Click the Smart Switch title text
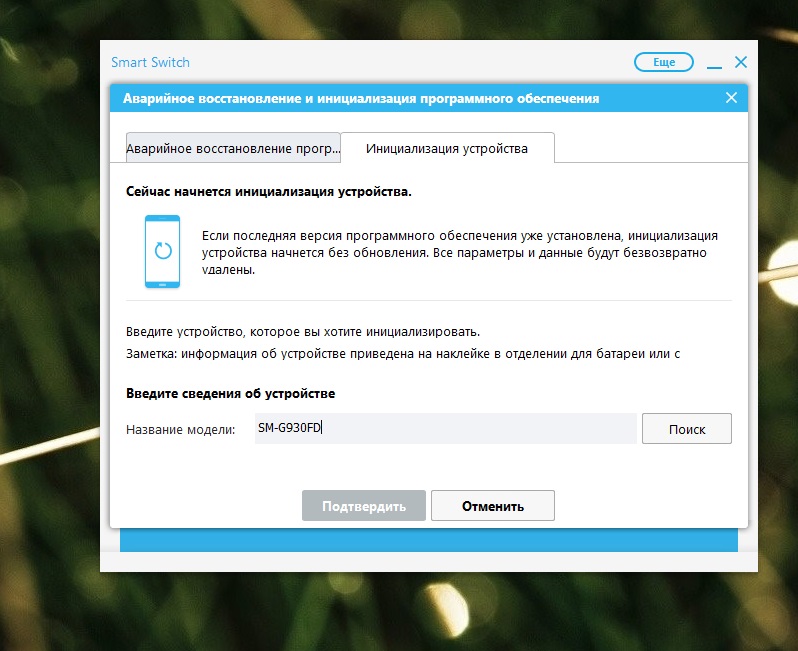This screenshot has height=651, width=798. [x=150, y=62]
